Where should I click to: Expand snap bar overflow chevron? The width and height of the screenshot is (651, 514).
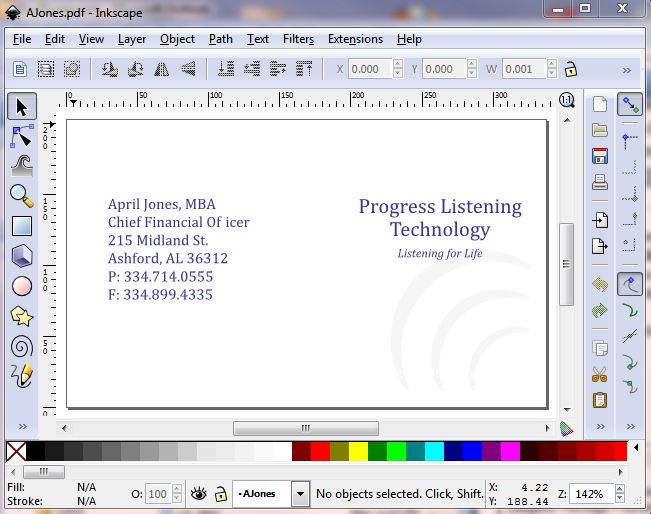point(631,426)
